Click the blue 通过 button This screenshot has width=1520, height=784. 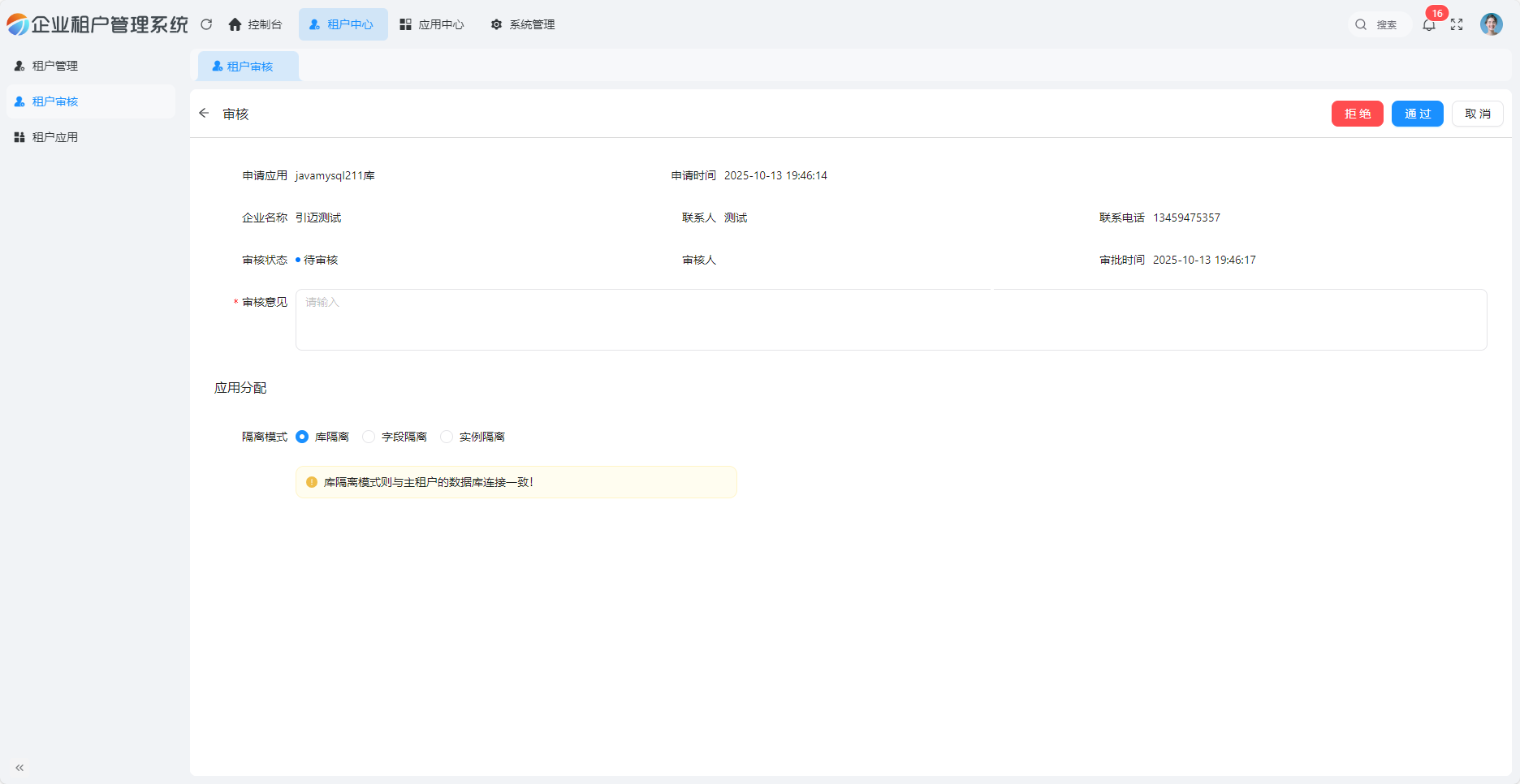pyautogui.click(x=1417, y=114)
